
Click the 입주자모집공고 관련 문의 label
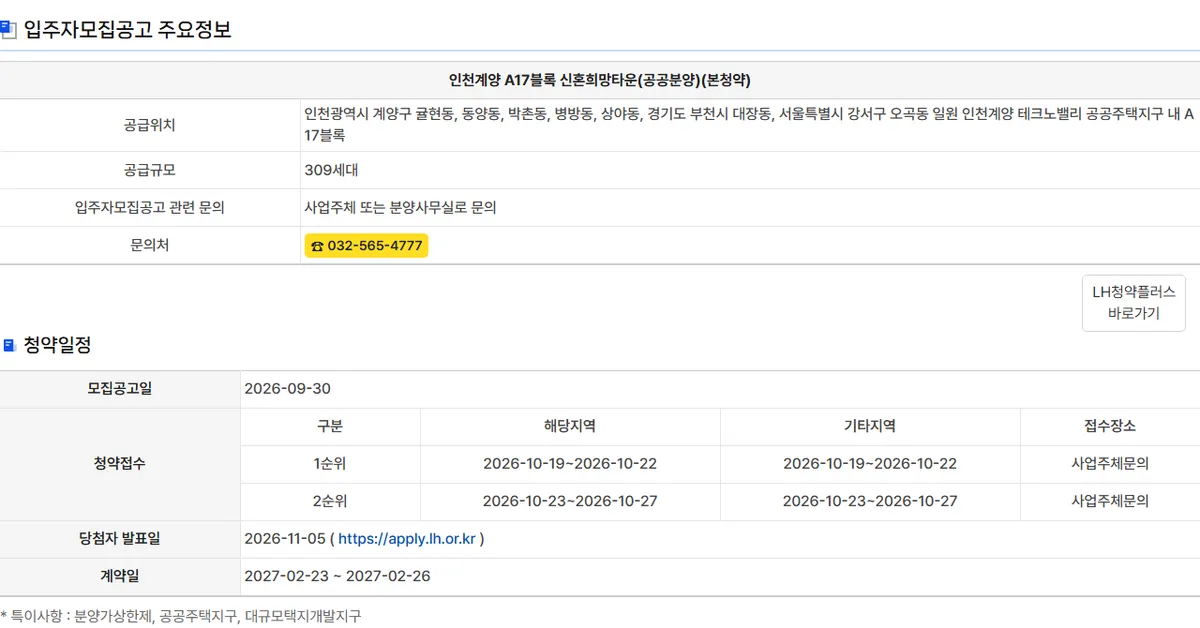150,208
